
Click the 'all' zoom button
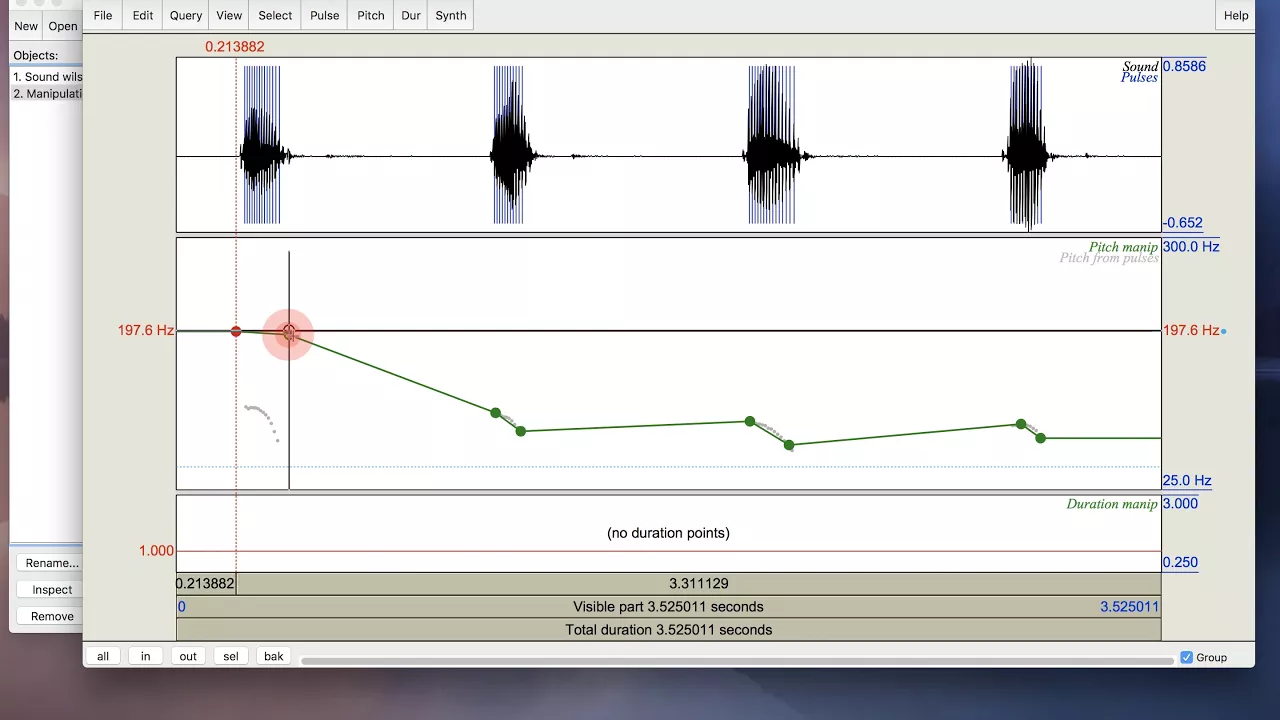103,656
